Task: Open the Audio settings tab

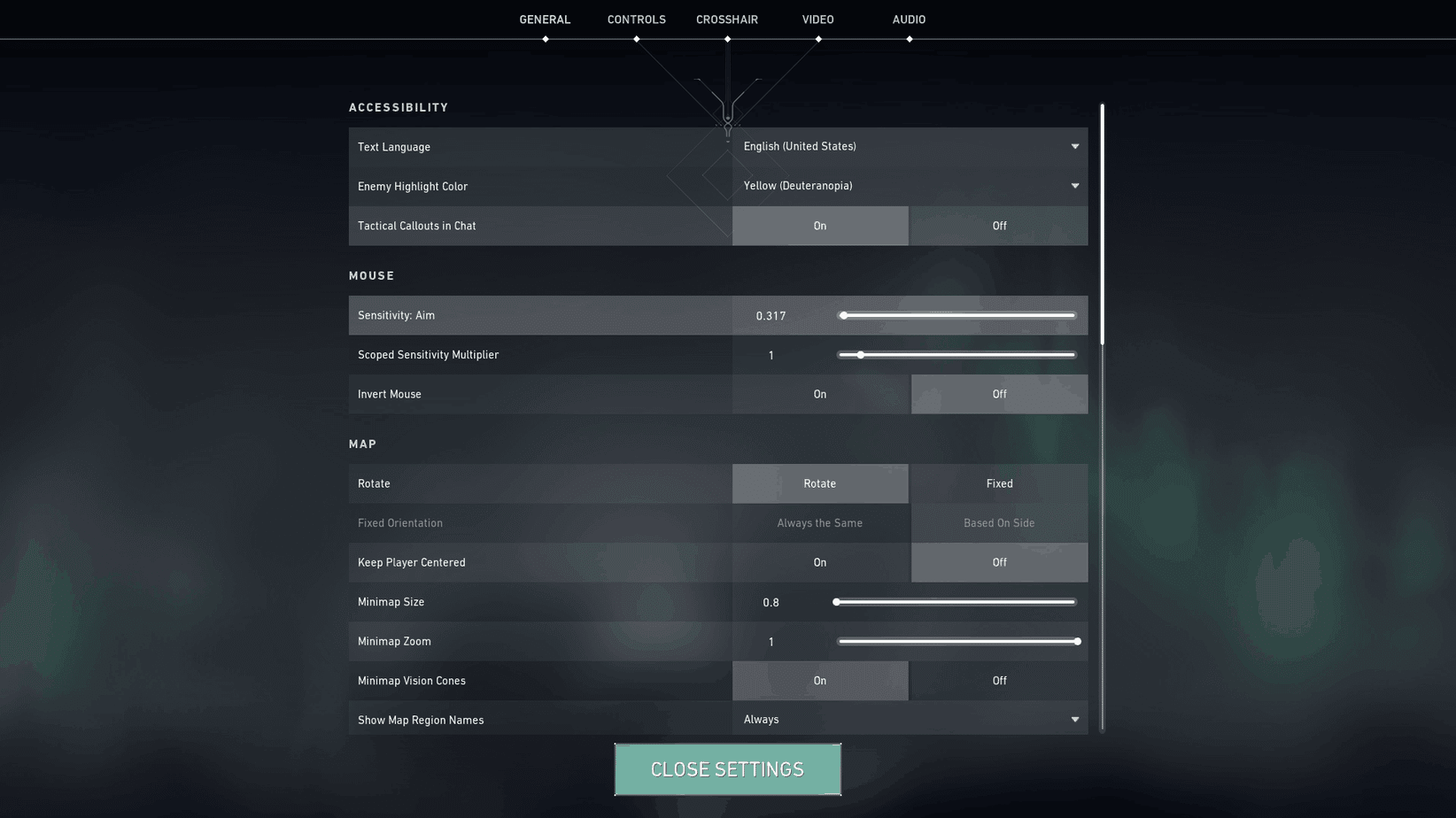Action: pos(909,19)
